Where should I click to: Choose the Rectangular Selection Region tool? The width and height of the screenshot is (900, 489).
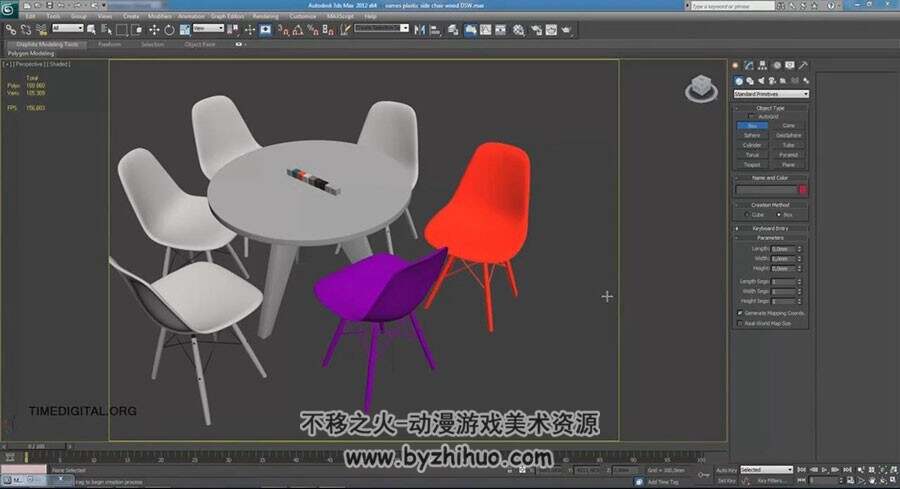(x=122, y=29)
